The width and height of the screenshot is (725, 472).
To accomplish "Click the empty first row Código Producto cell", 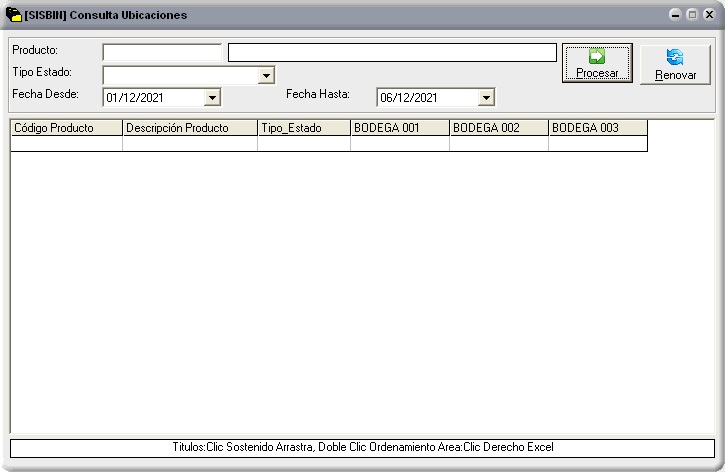I will 66,144.
